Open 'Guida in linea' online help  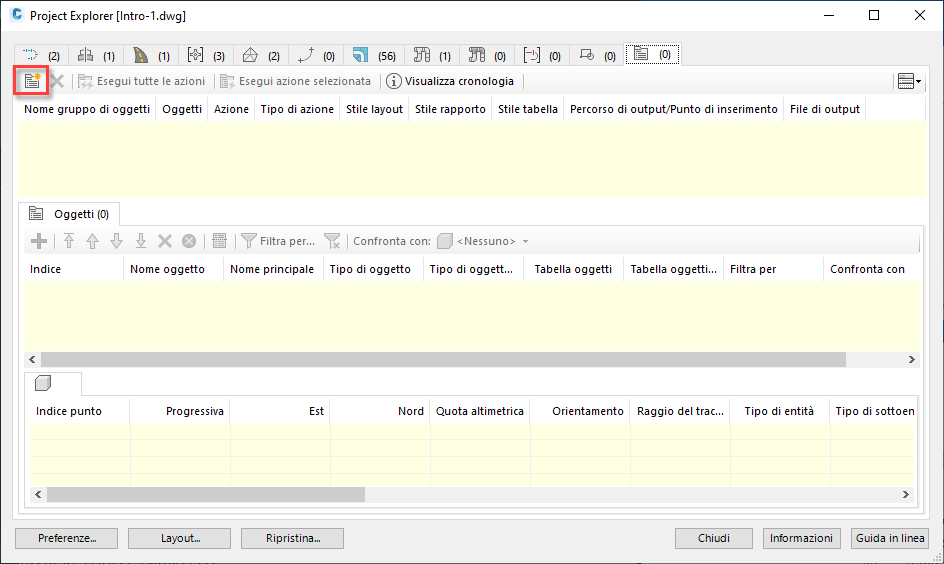(x=890, y=538)
